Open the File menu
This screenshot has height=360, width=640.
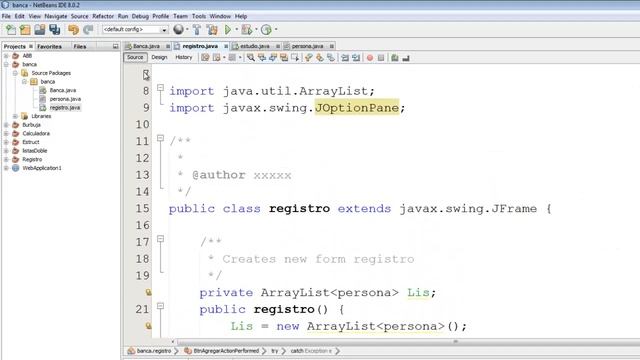click(x=6, y=16)
